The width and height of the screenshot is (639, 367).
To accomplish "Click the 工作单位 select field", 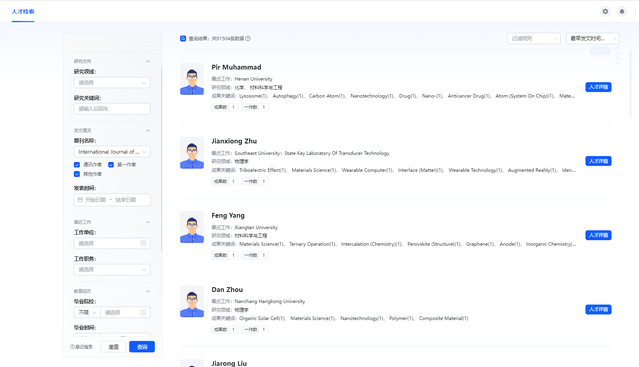I will pos(112,243).
